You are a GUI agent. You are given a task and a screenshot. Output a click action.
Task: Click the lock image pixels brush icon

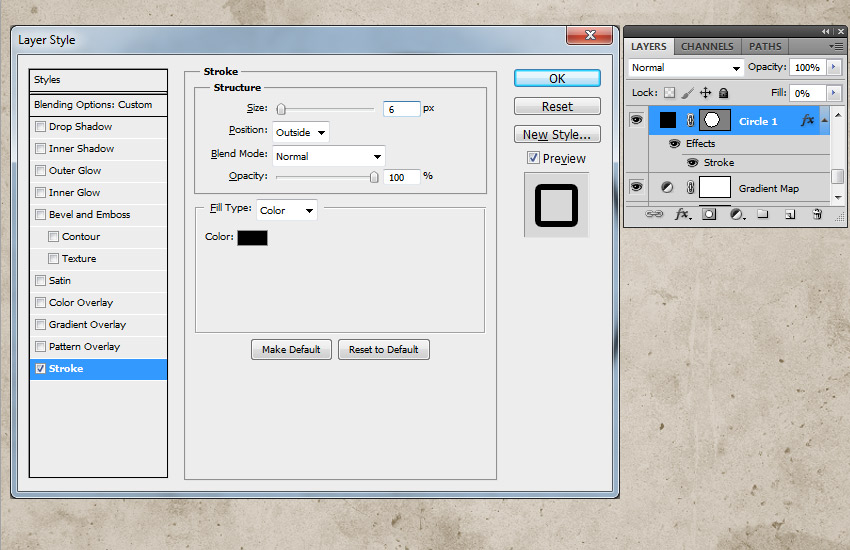coord(687,93)
